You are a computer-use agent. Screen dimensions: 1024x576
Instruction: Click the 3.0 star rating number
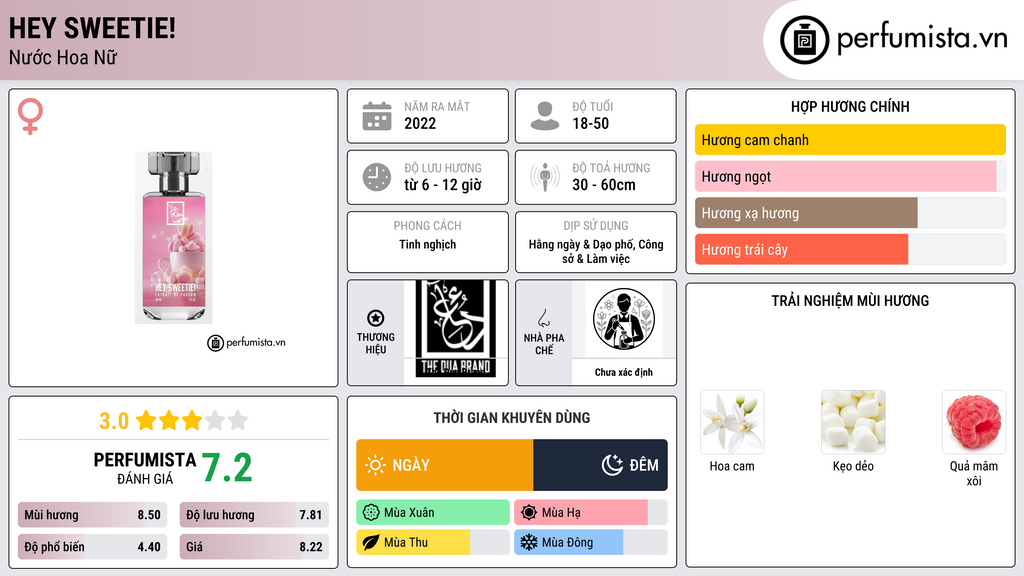click(x=114, y=421)
